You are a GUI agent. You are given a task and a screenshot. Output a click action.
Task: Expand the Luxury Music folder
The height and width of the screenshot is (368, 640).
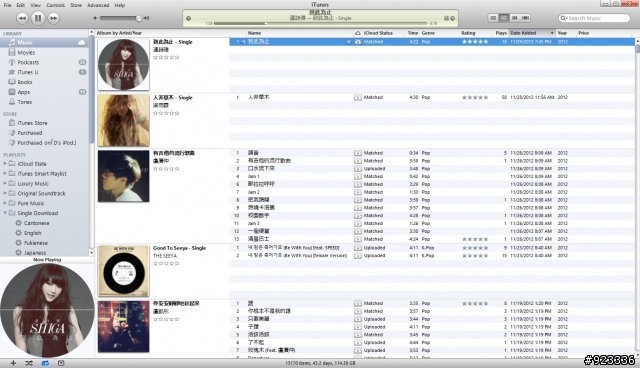pyautogui.click(x=5, y=184)
